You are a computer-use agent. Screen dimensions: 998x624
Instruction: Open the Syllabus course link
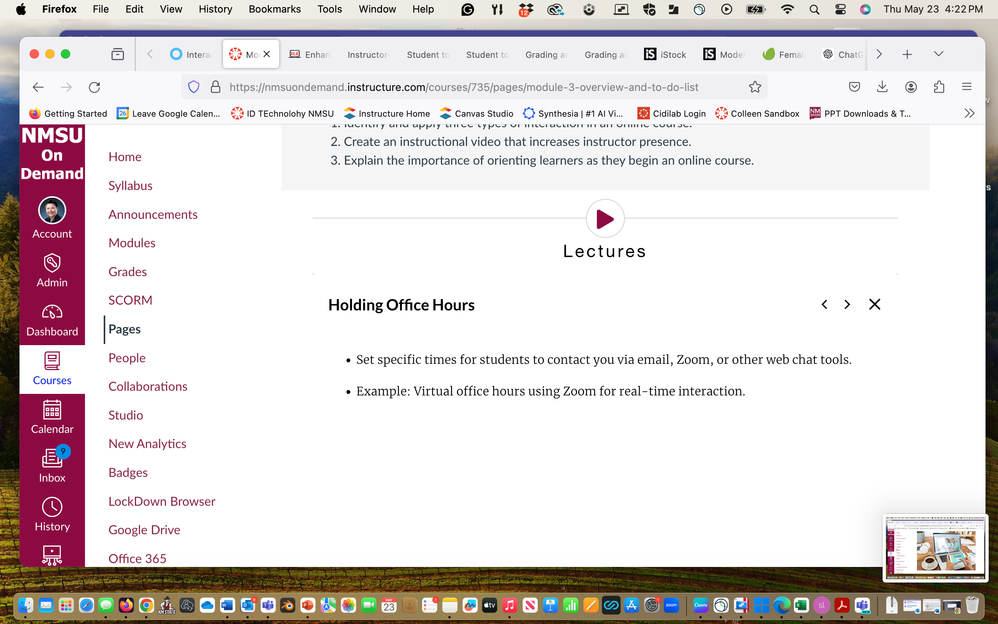(x=130, y=185)
